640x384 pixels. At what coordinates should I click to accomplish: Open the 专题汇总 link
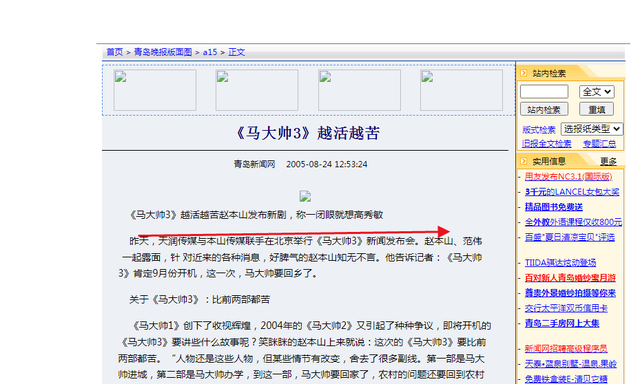[x=599, y=144]
